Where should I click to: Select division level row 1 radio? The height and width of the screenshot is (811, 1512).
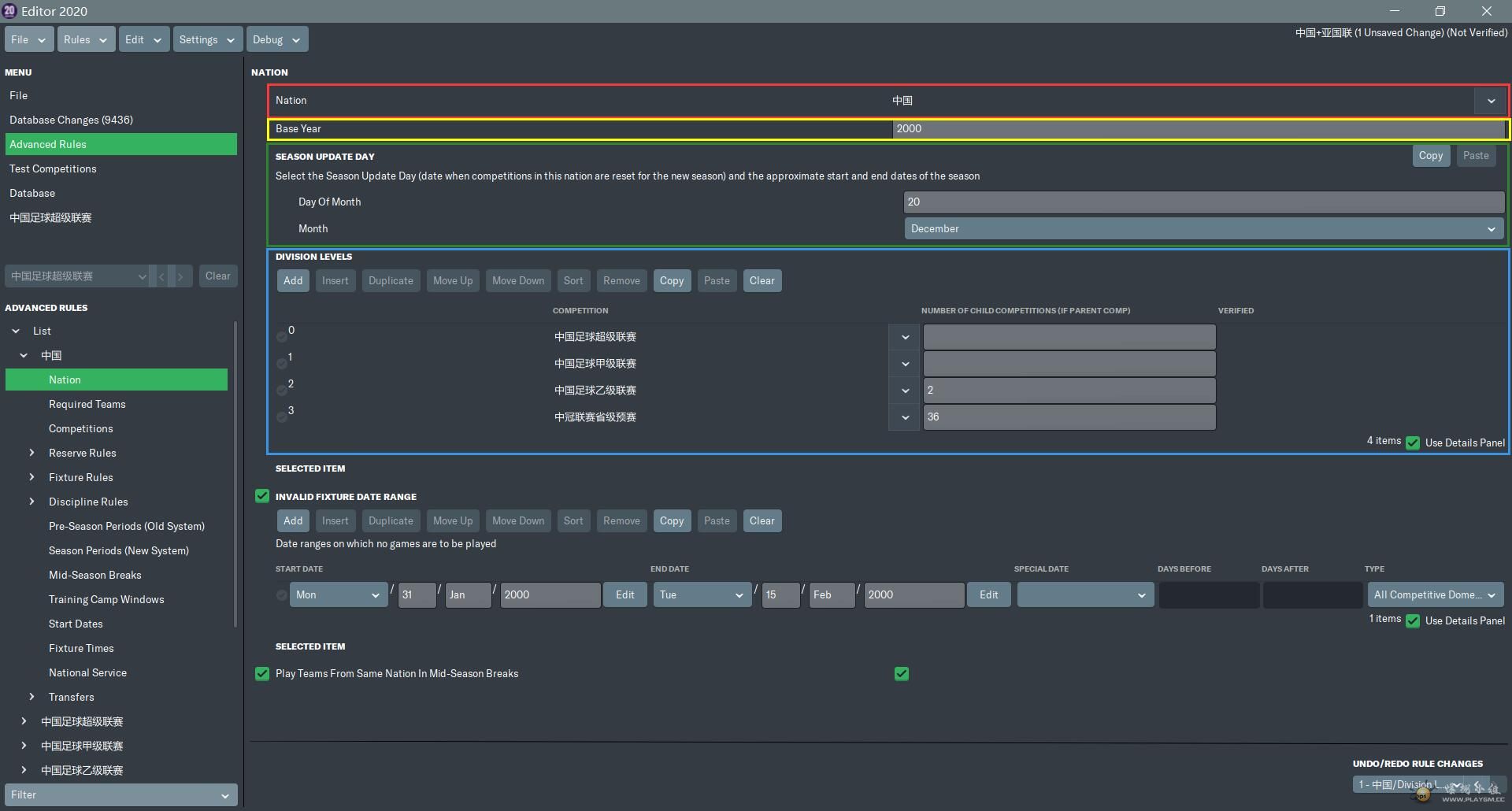(x=282, y=364)
